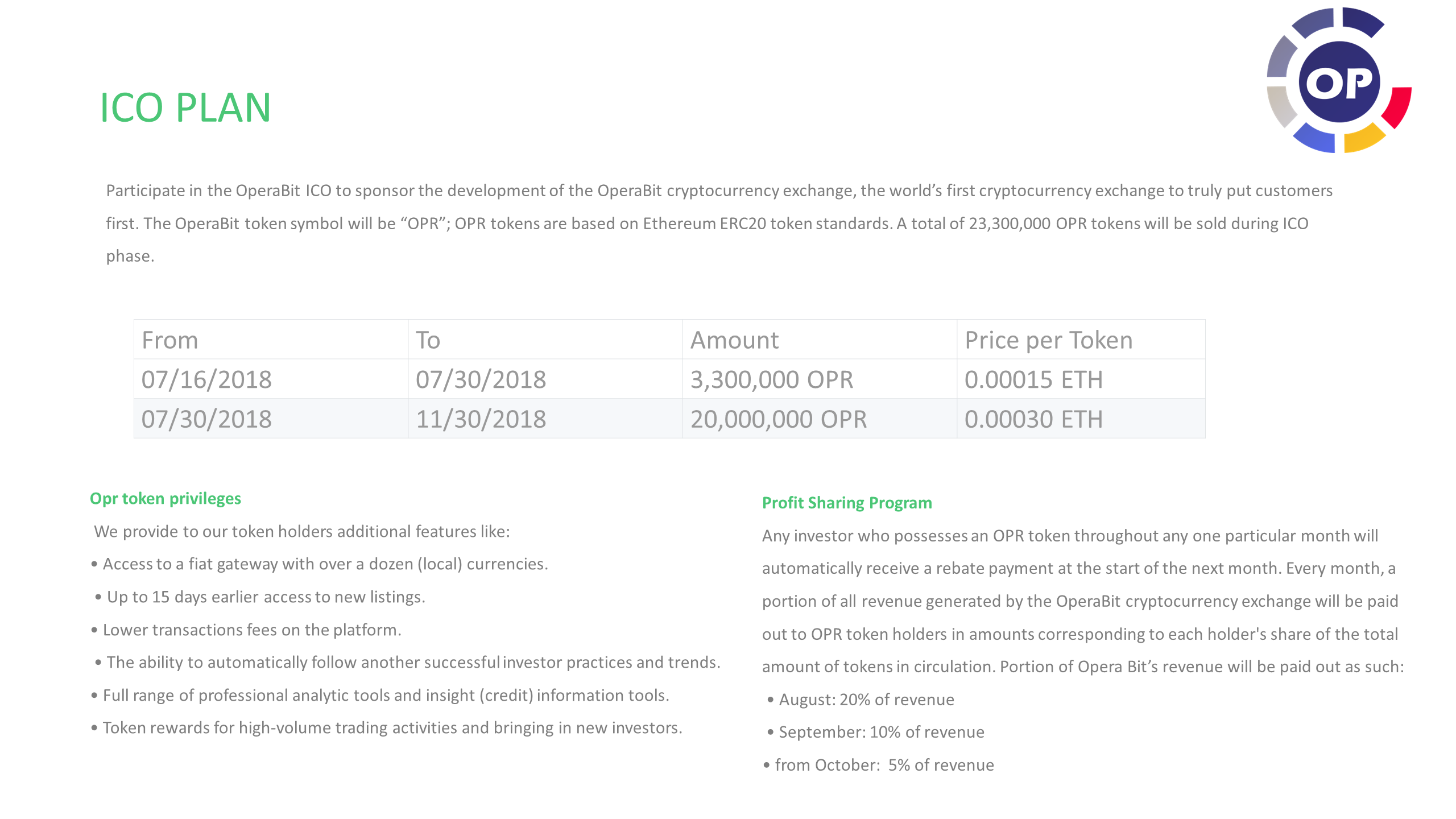The image size is (1456, 819).
Task: Click the 20,000,000 OPR amount cell
Action: [x=820, y=419]
